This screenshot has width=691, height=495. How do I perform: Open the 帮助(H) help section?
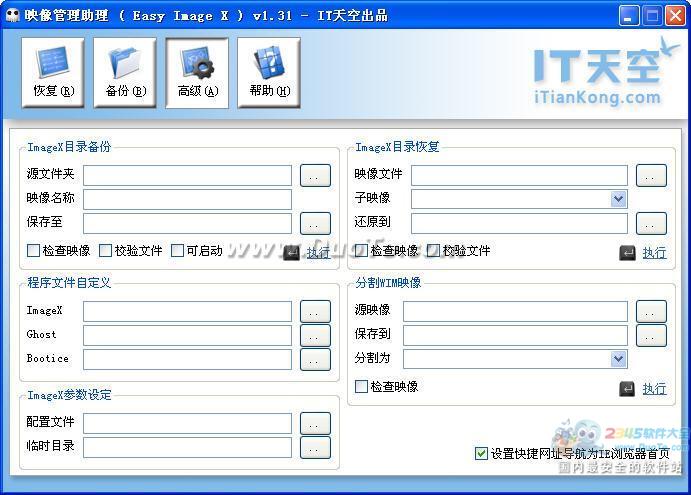coord(269,73)
